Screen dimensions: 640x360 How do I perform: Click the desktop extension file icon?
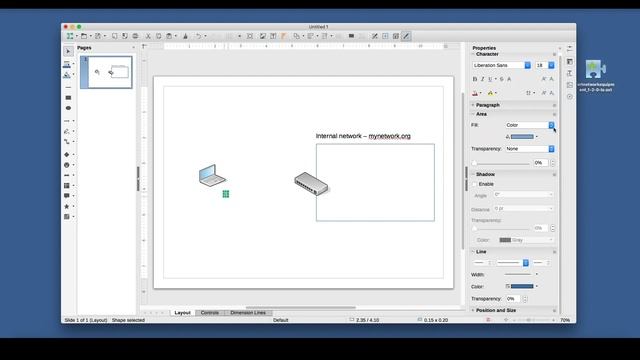click(x=596, y=69)
